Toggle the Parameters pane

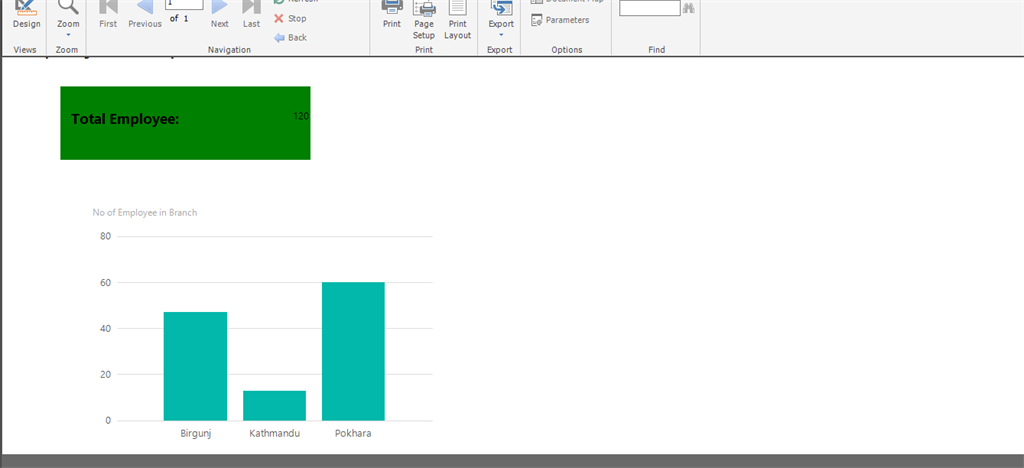coord(560,20)
